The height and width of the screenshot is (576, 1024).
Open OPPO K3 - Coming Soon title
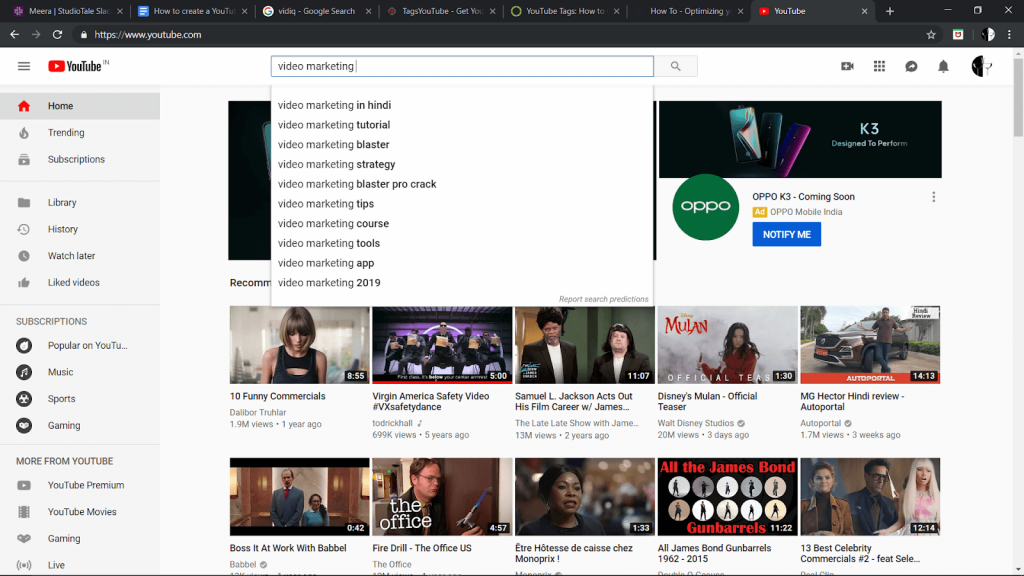point(803,197)
